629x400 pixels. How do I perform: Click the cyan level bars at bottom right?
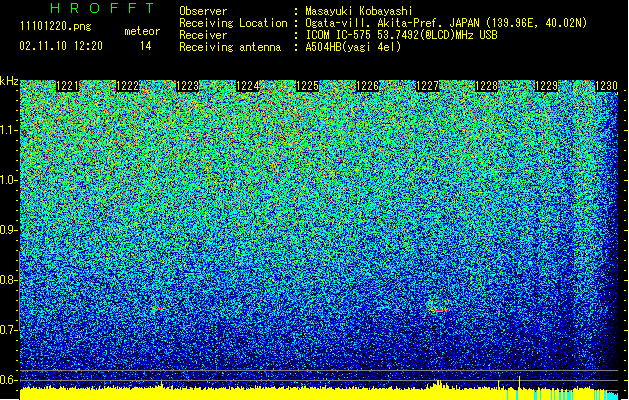(x=564, y=394)
